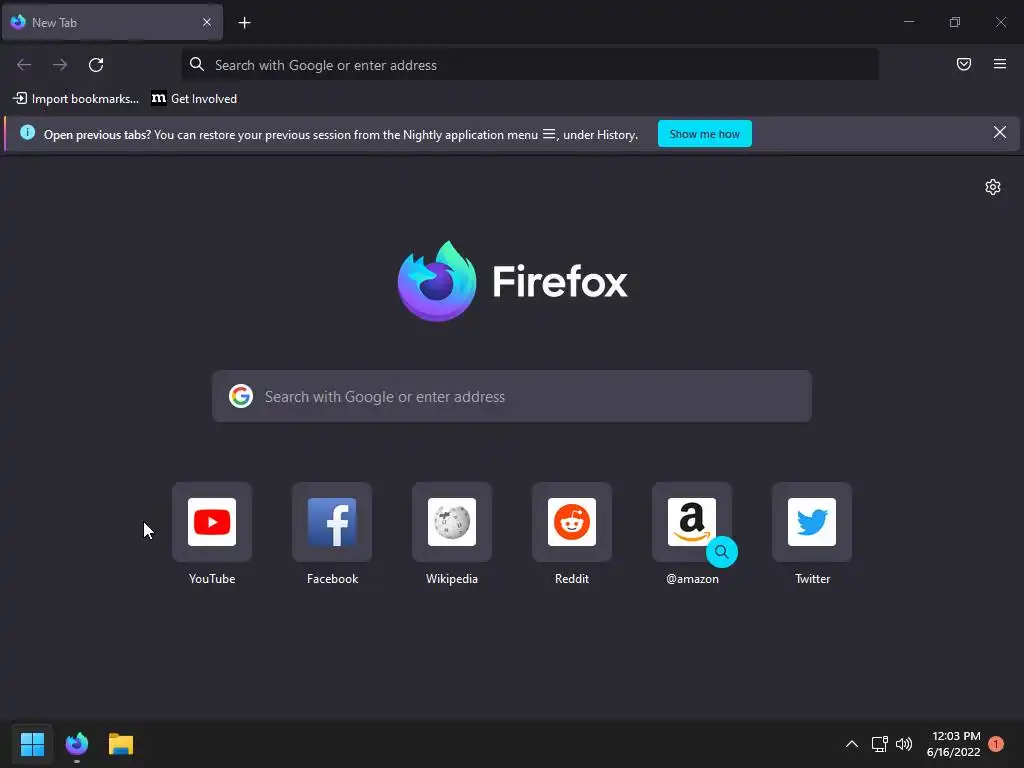
Task: Go forward one page
Action: click(x=60, y=65)
